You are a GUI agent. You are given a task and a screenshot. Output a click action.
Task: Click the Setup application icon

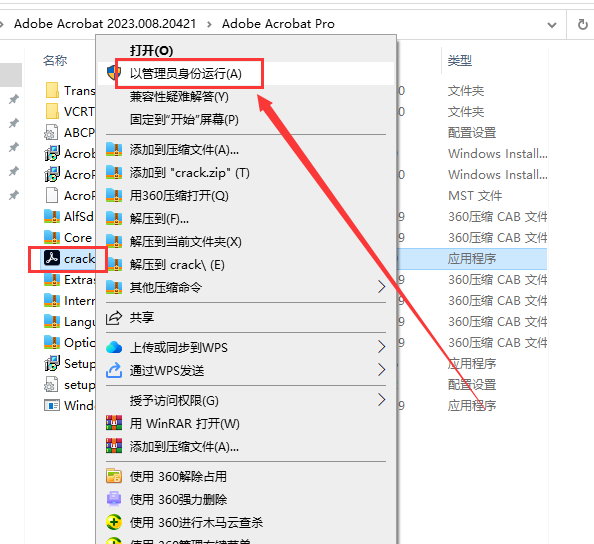point(52,363)
